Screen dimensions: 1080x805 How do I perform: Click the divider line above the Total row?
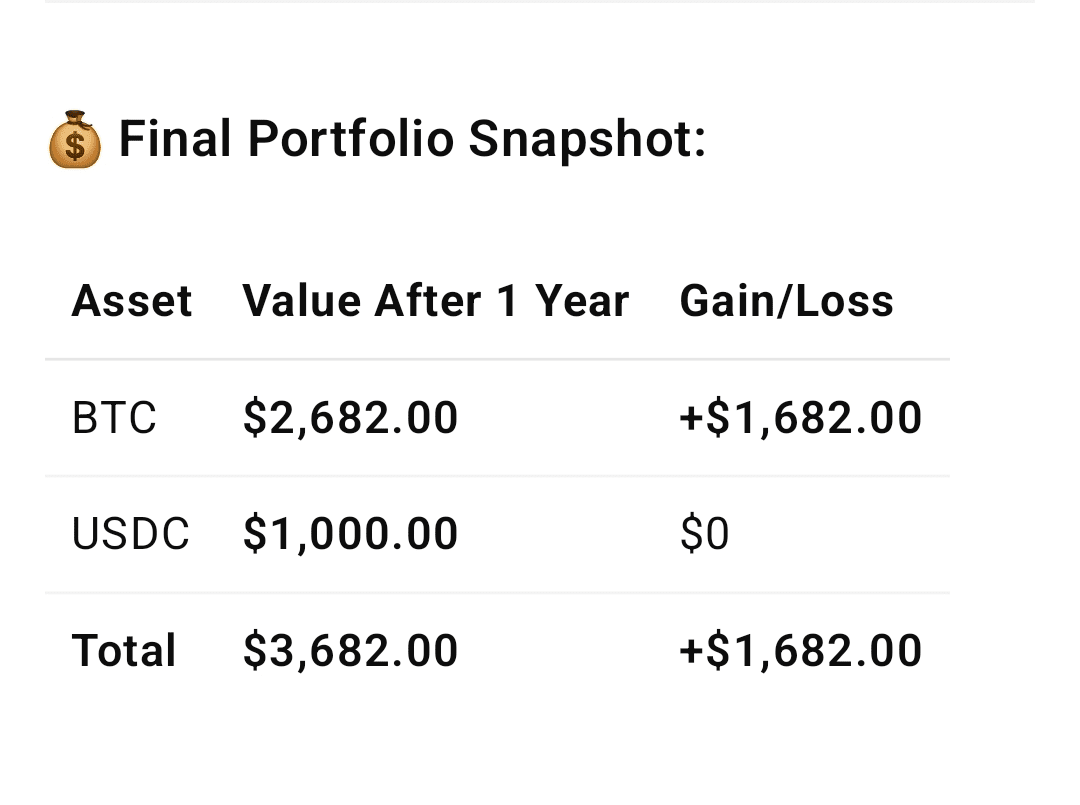[x=497, y=593]
